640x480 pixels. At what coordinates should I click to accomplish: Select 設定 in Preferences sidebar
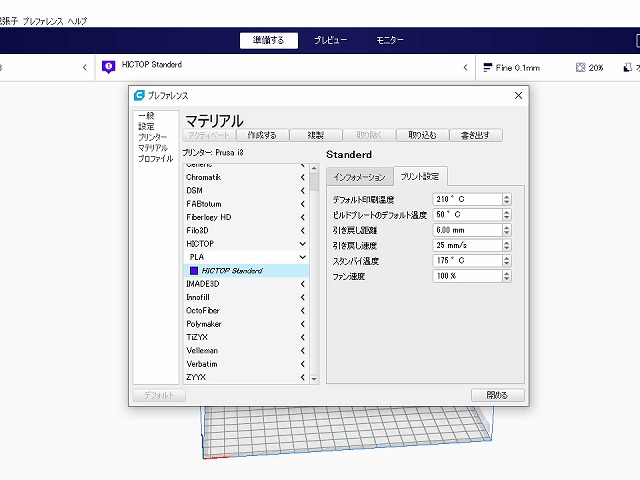[147, 127]
